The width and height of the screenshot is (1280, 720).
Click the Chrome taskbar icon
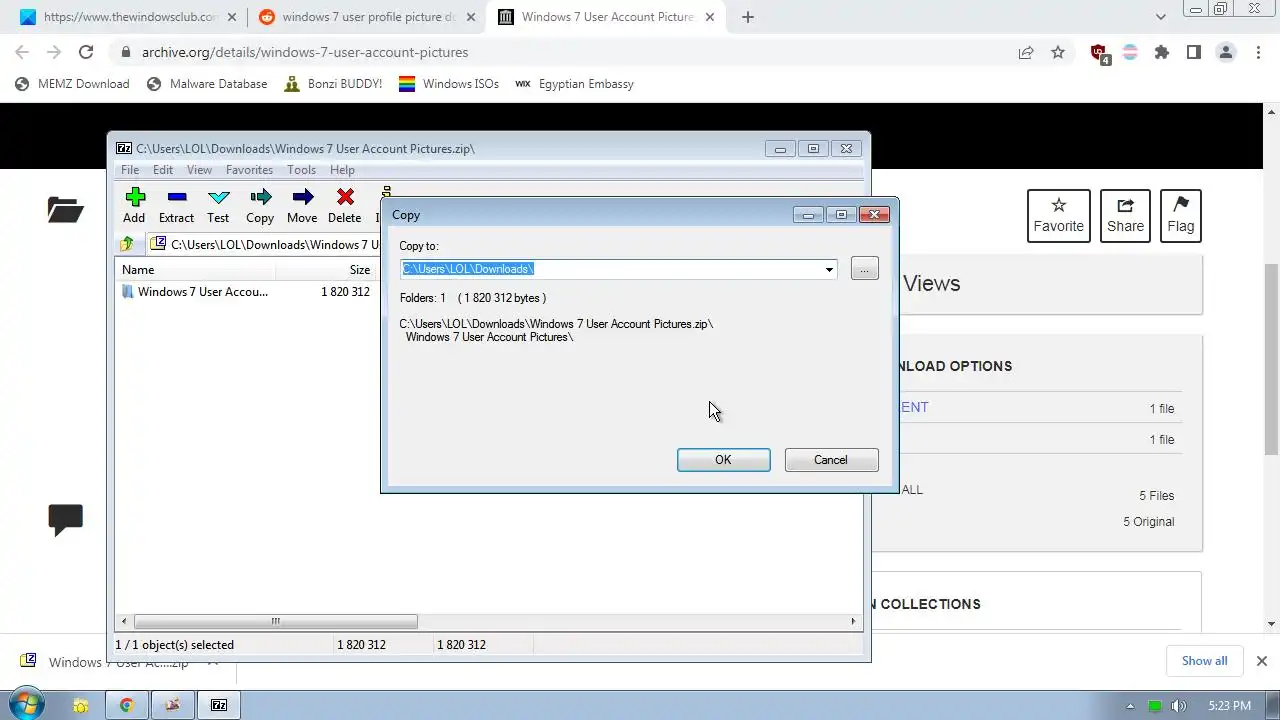pos(127,705)
